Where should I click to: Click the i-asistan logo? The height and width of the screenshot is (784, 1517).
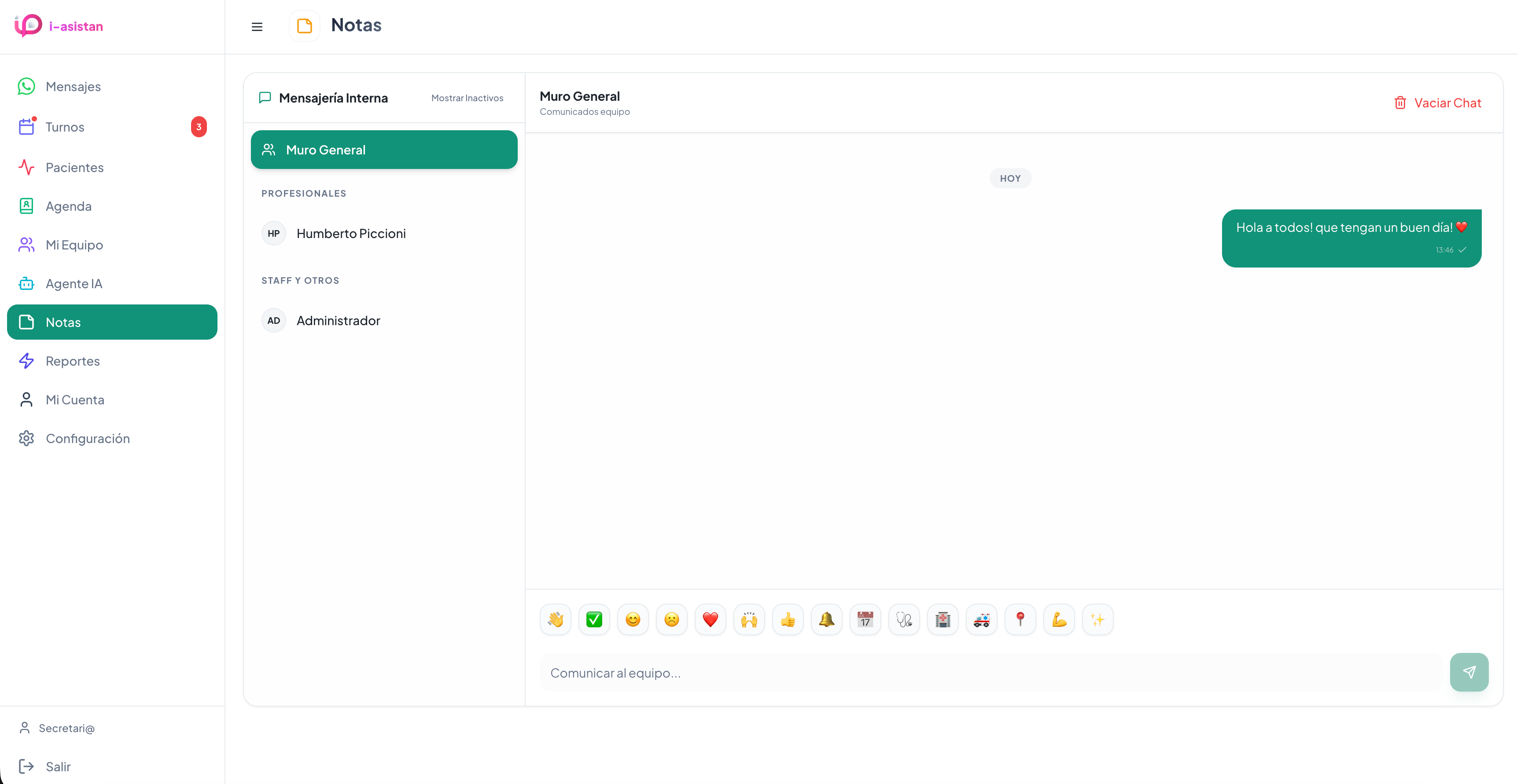tap(58, 26)
